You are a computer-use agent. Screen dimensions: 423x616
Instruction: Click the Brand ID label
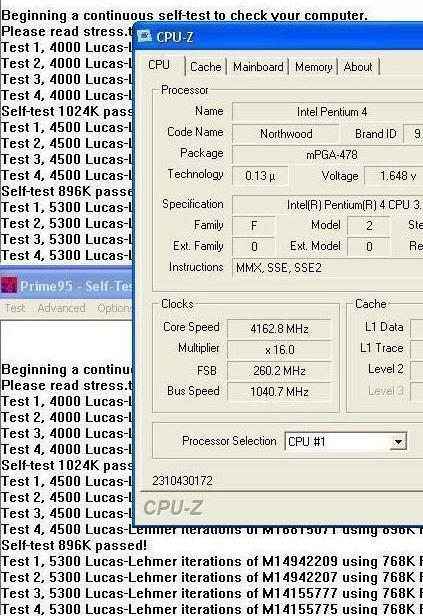click(375, 134)
